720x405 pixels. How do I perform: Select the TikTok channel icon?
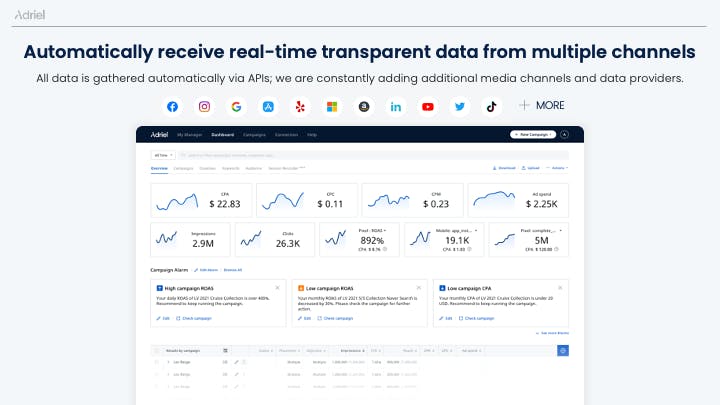click(491, 107)
